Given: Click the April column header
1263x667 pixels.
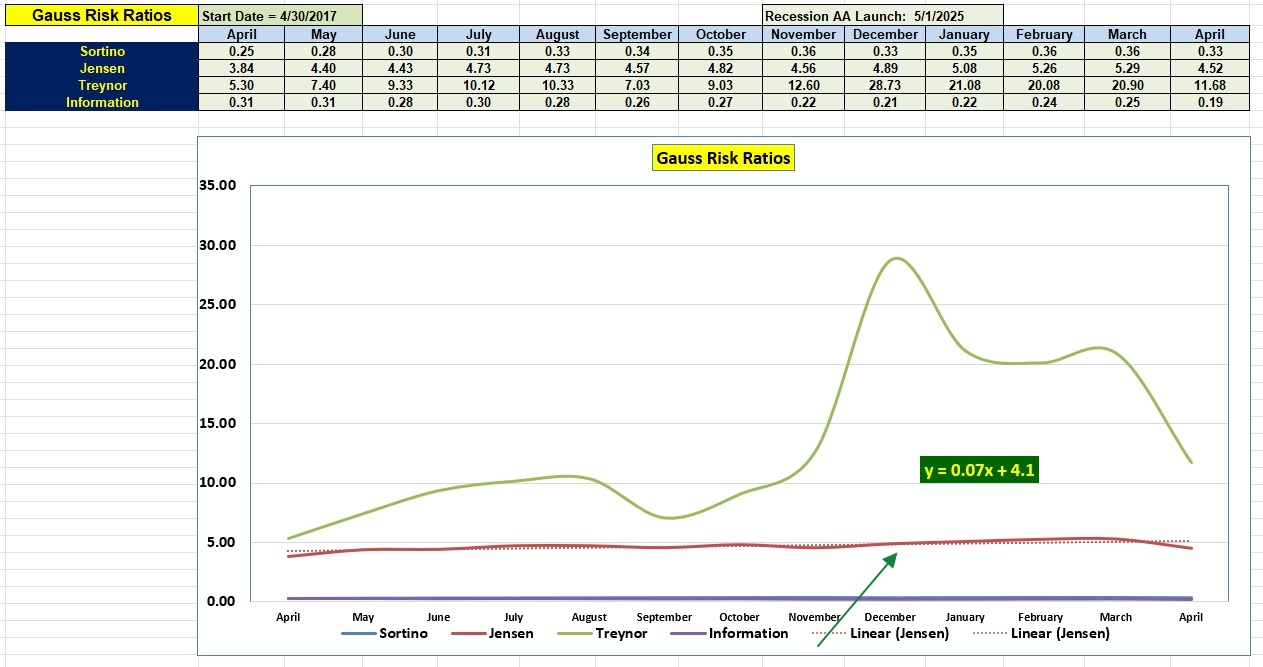Looking at the screenshot, I should [x=241, y=33].
